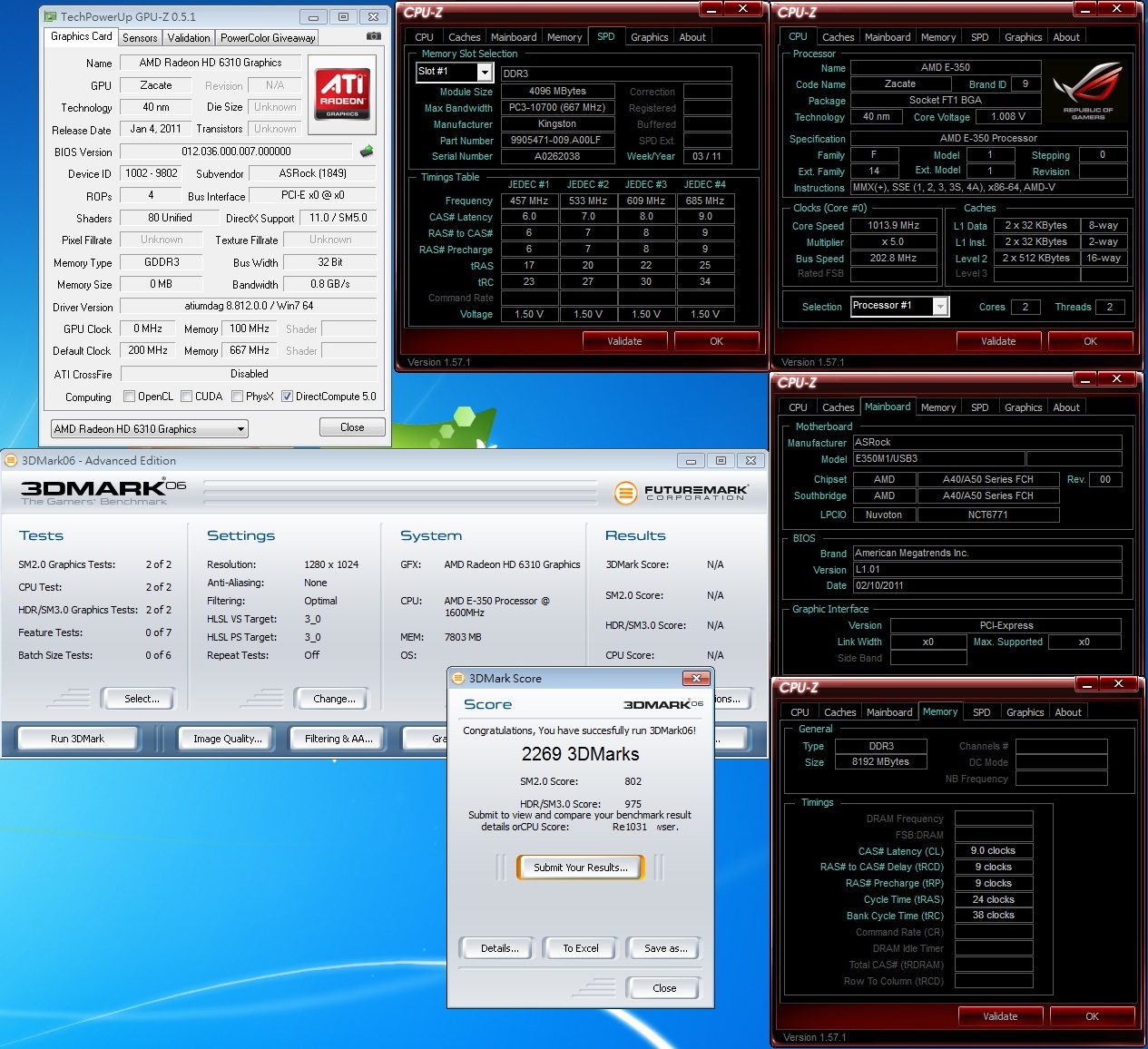
Task: Open the Memory tab in the CPU-Z Mainboard window
Action: [938, 407]
